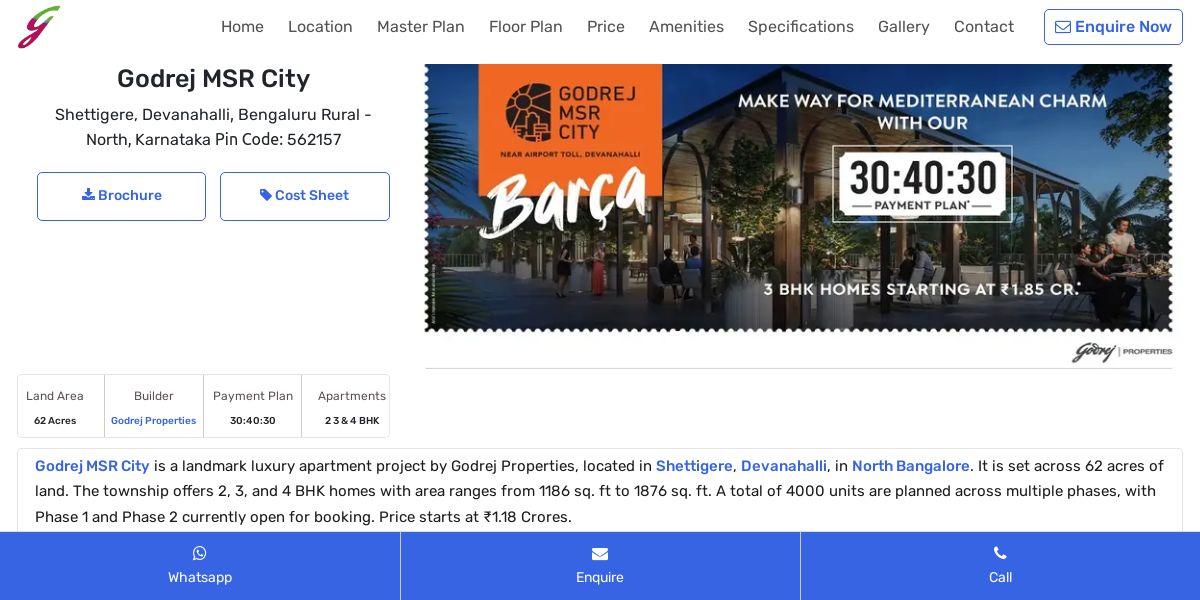Click the Godrej MSR City heading
Image resolution: width=1200 pixels, height=600 pixels.
click(x=213, y=78)
